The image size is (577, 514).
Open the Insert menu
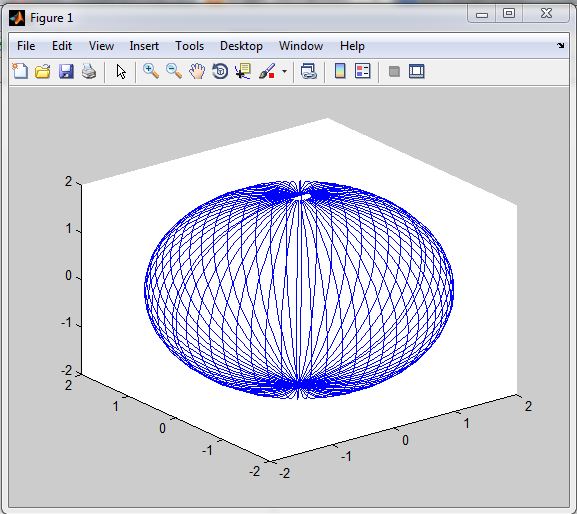[144, 46]
